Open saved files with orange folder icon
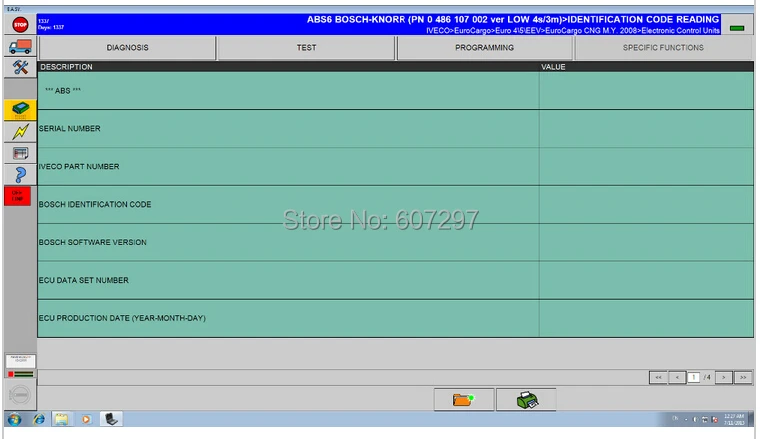 pyautogui.click(x=464, y=400)
